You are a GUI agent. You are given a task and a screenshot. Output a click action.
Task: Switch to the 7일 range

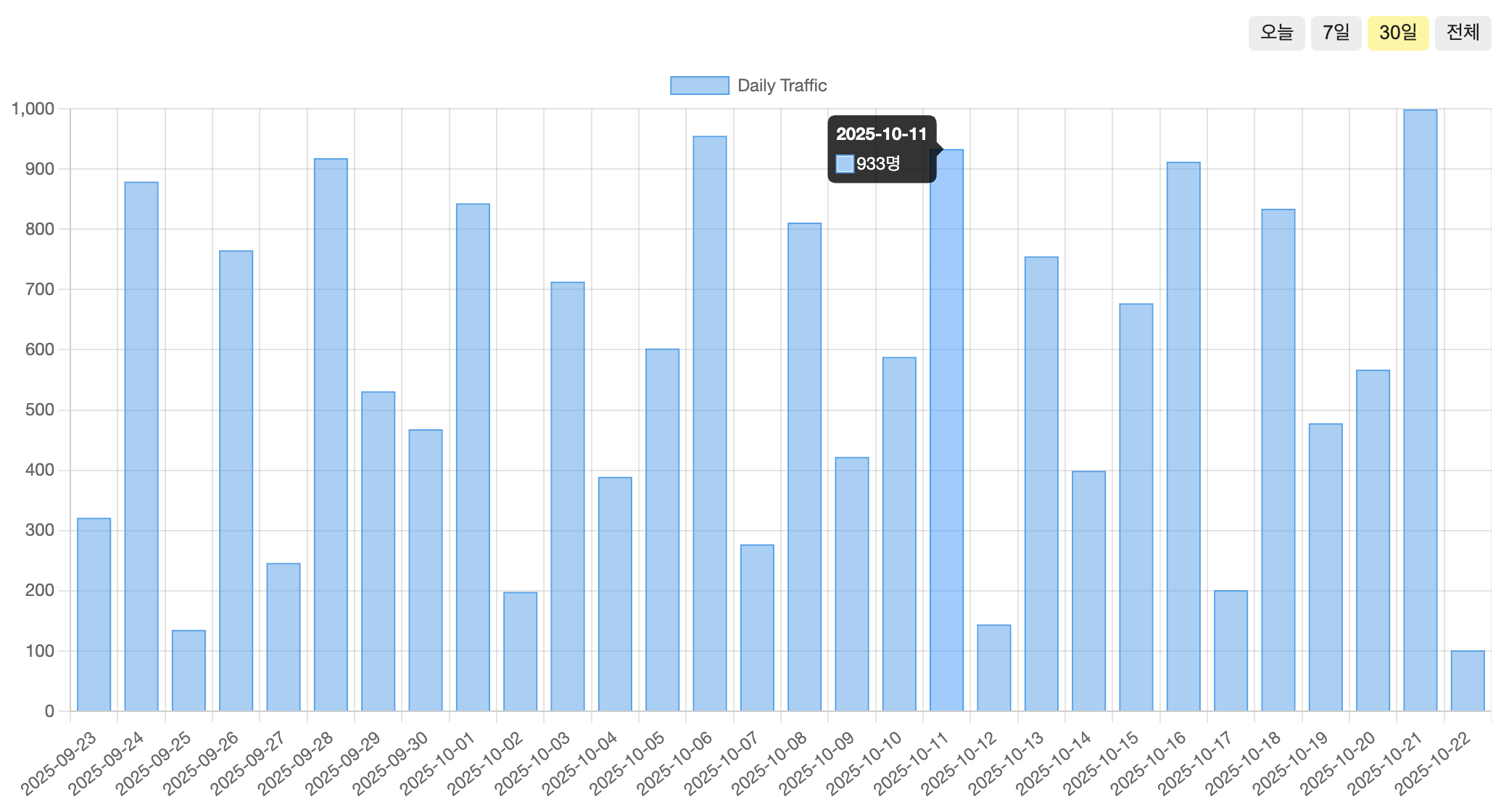[1336, 33]
